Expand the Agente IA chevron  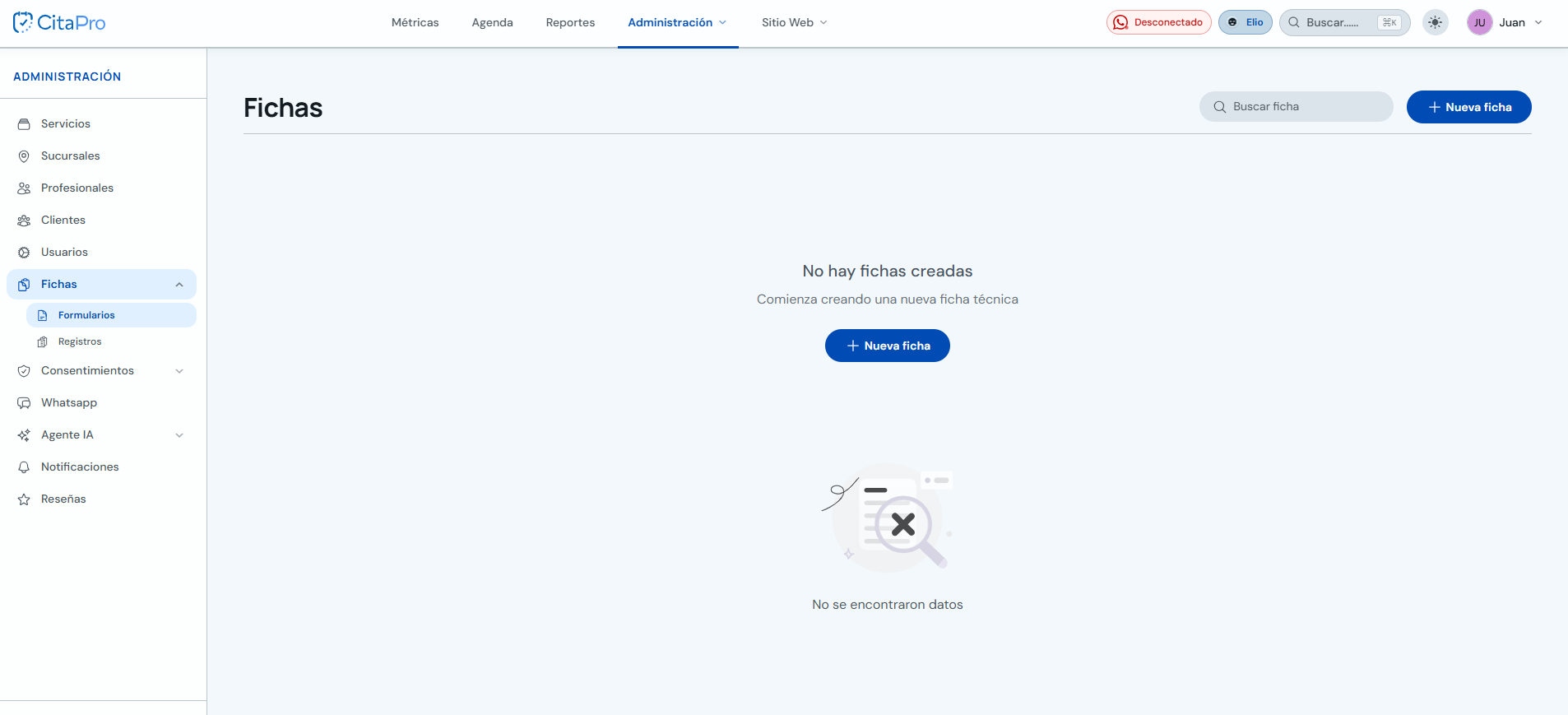[179, 435]
